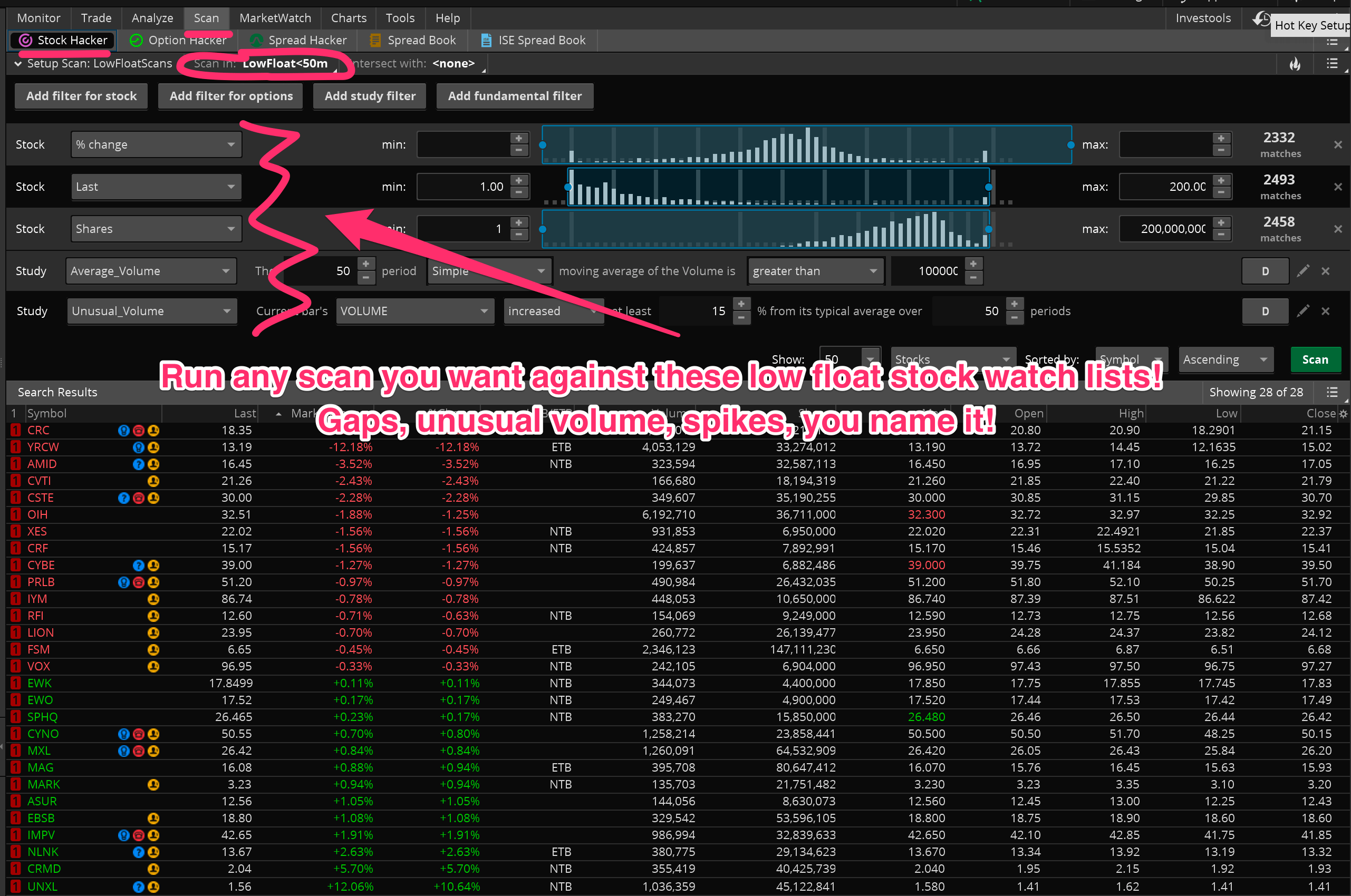The image size is (1351, 896).
Task: Click the flame icon above the filter panel
Action: pos(1296,63)
